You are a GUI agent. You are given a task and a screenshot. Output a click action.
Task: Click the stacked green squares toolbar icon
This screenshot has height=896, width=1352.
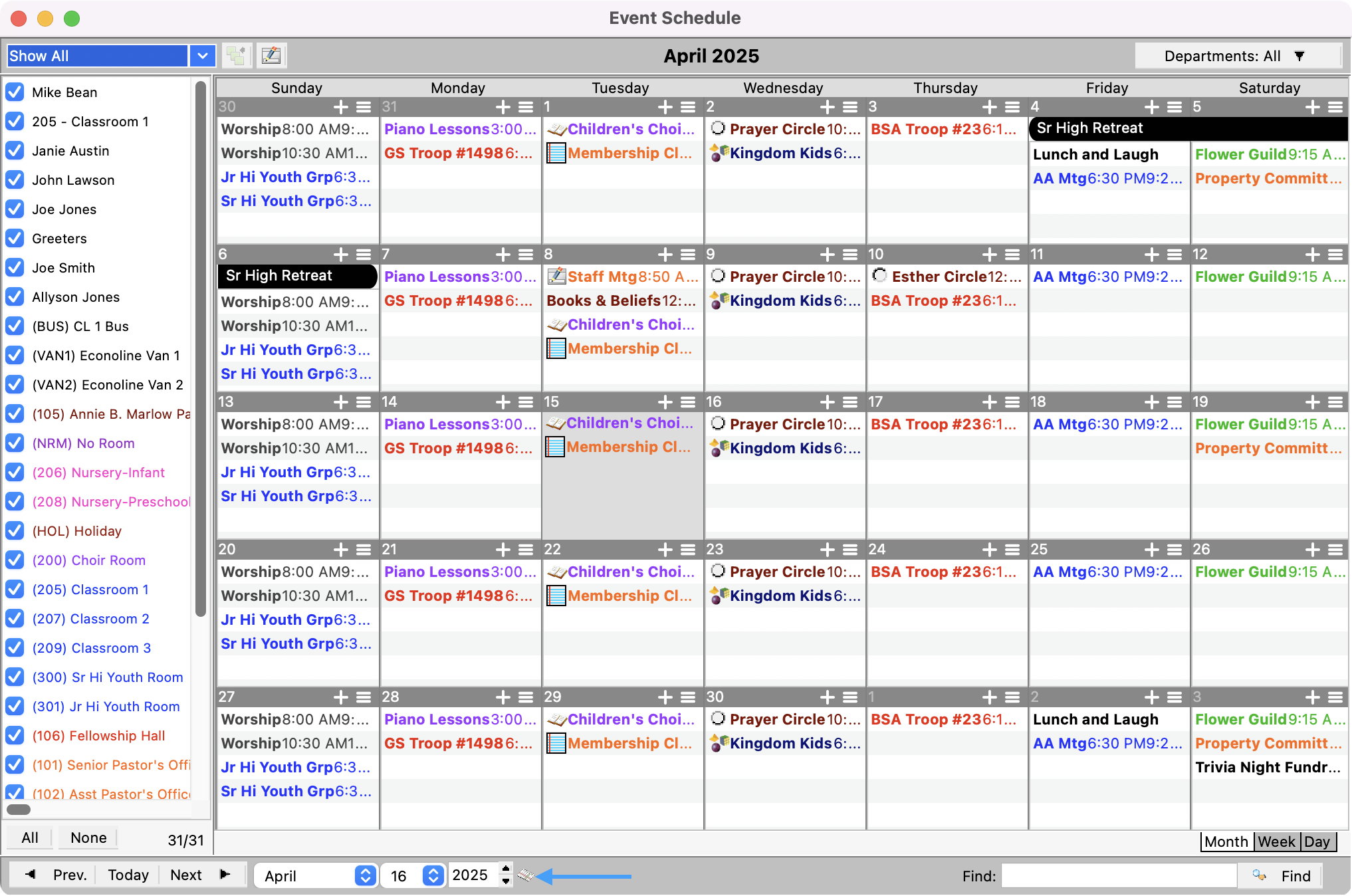(x=237, y=56)
